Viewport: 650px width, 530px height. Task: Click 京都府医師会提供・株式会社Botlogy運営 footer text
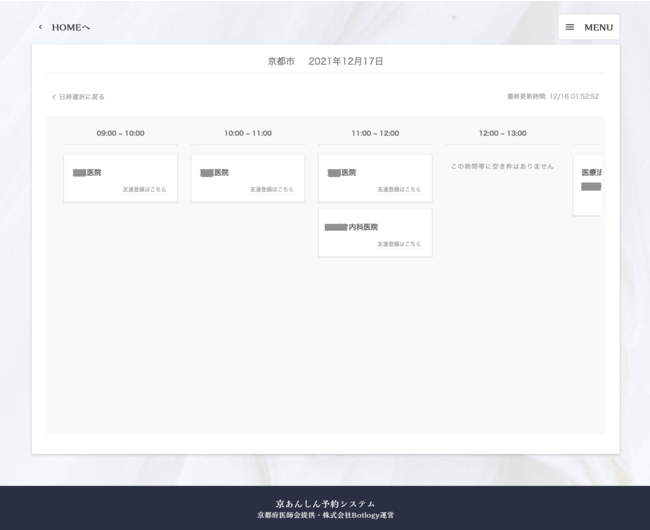[325, 515]
